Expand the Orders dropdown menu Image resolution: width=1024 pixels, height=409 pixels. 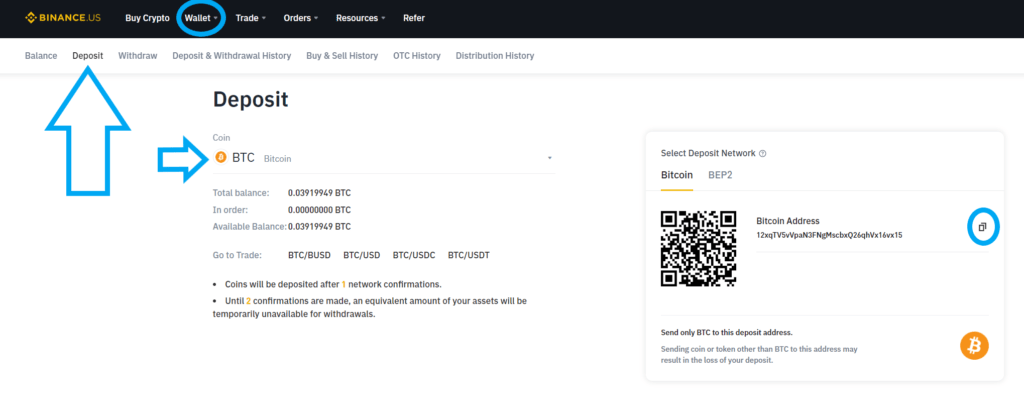(x=301, y=18)
